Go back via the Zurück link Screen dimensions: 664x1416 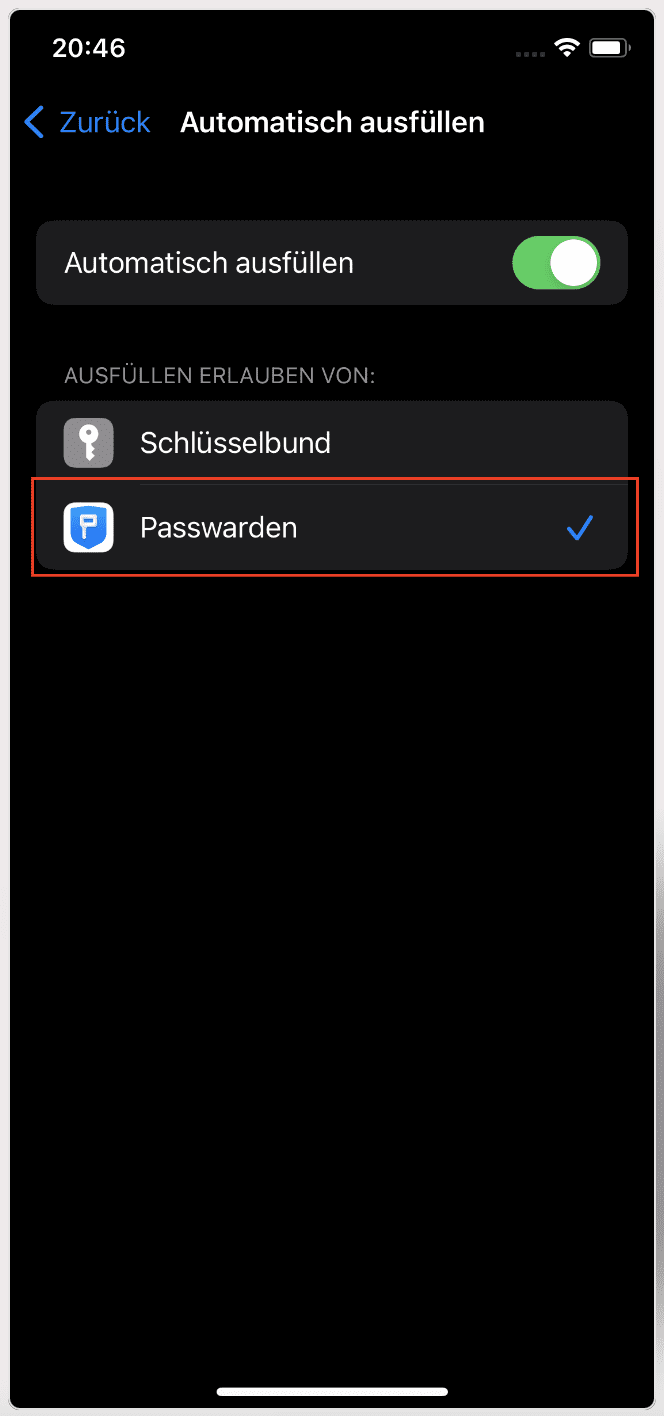click(104, 123)
